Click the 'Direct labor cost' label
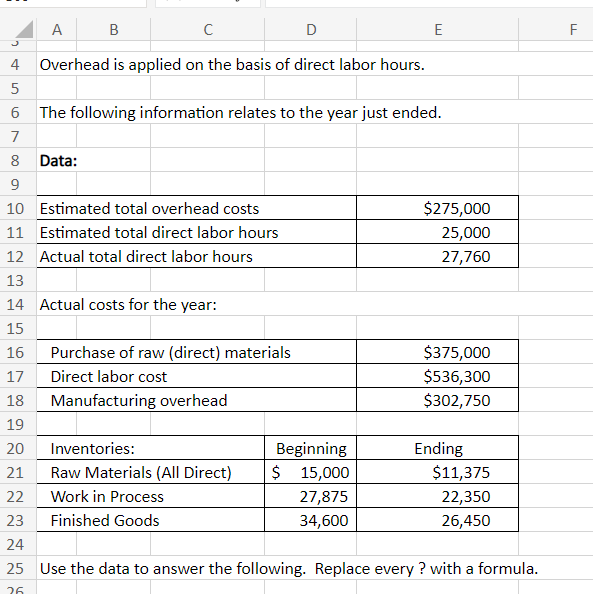Image resolution: width=593 pixels, height=594 pixels. (109, 377)
